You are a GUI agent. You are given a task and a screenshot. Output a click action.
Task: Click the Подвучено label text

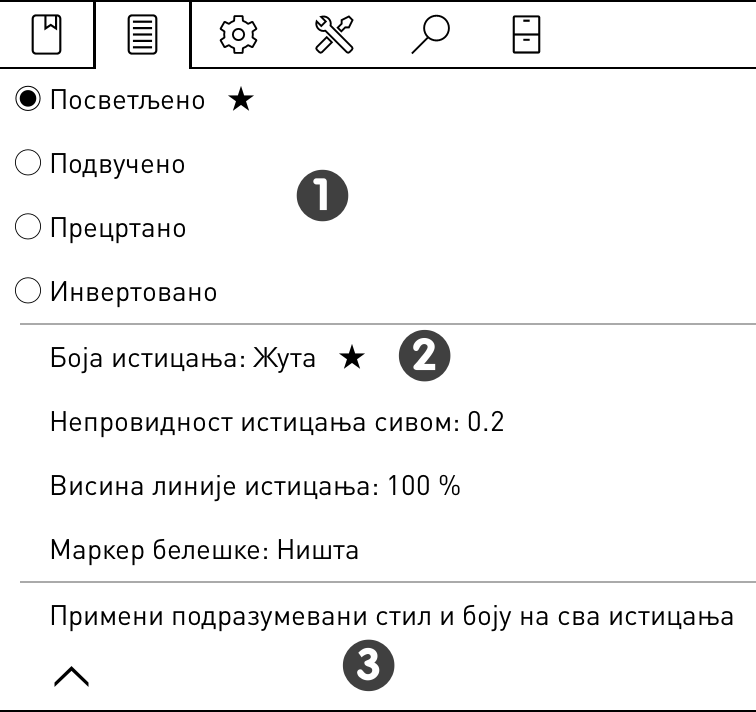click(118, 164)
